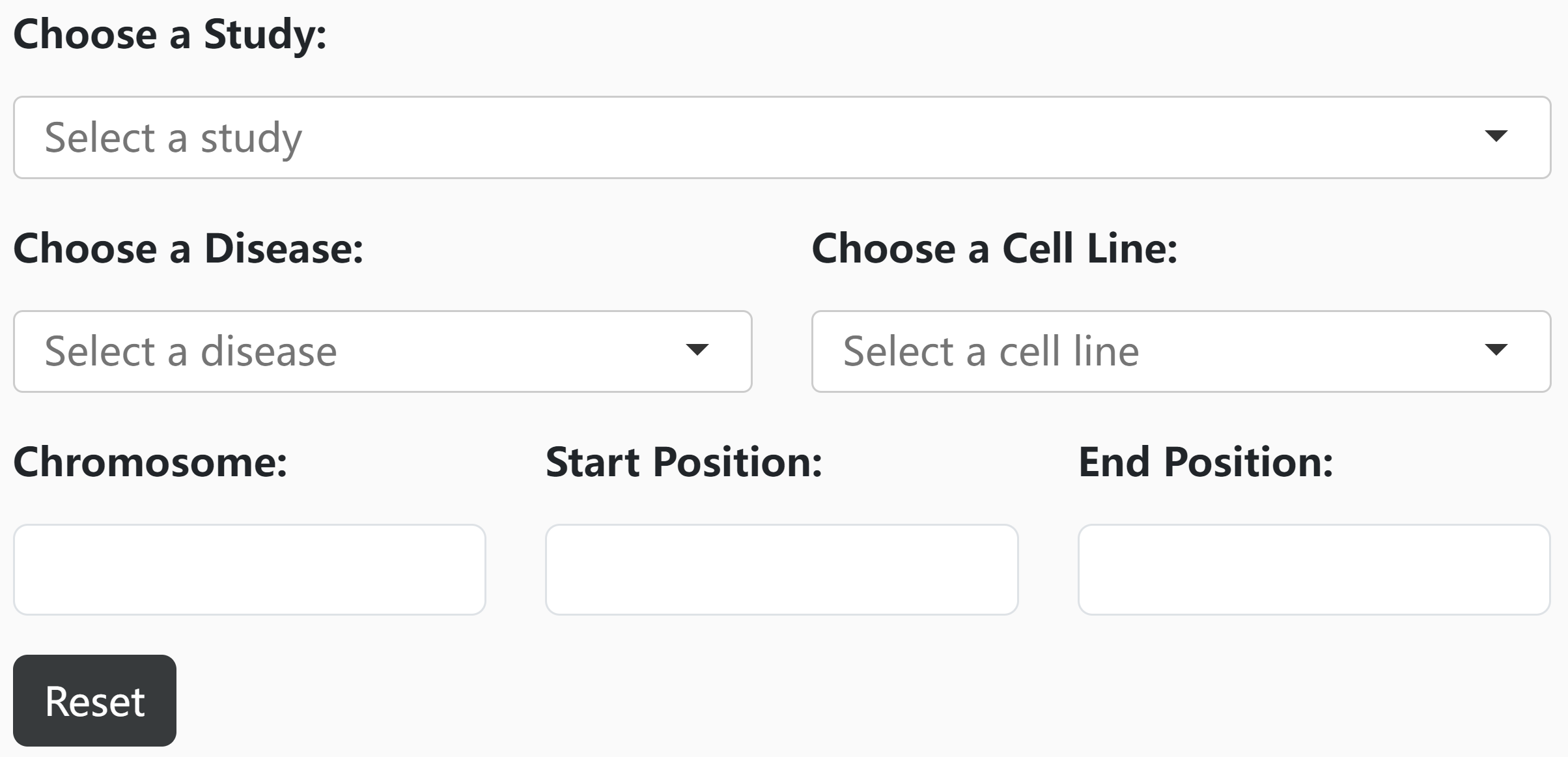Click the 'Choose a Disease:' label
The width and height of the screenshot is (1568, 757).
(x=188, y=248)
